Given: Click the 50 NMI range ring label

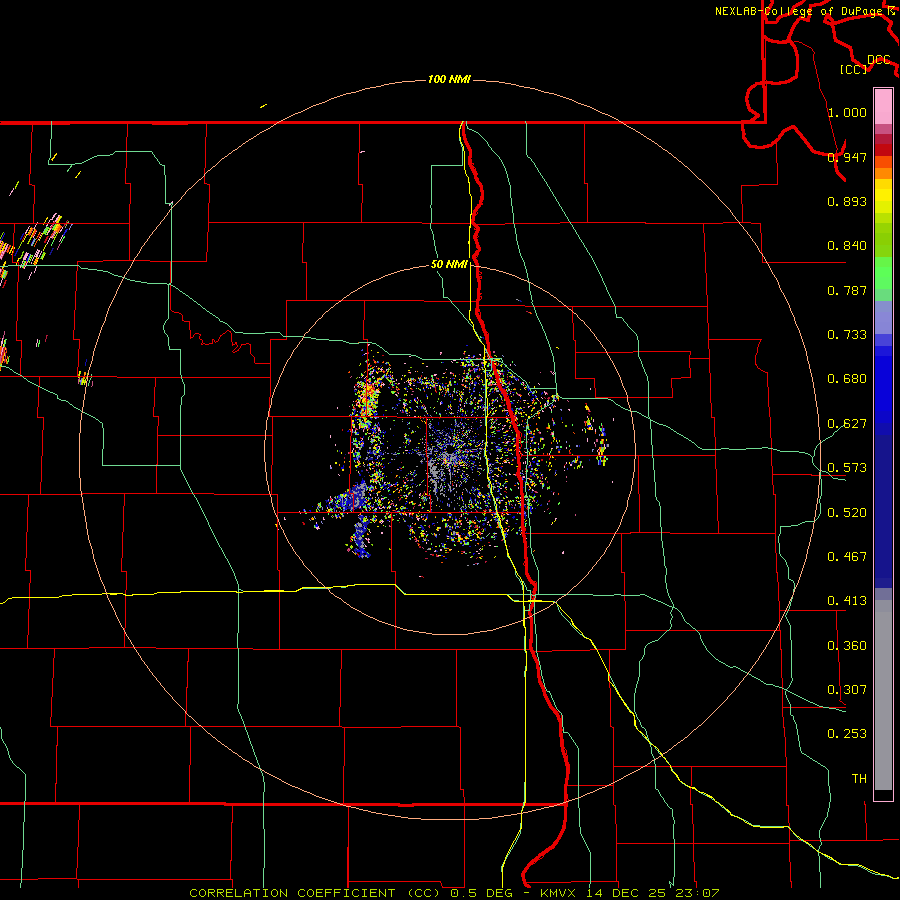Looking at the screenshot, I should coord(449,264).
